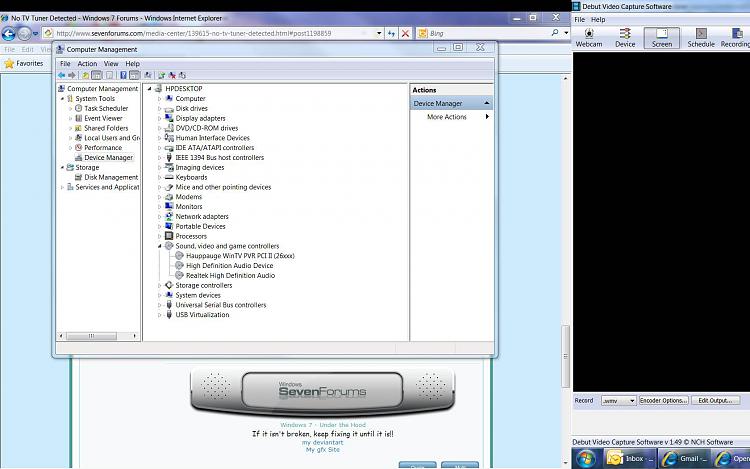Click the Uninstall device red-X toolbar icon
750x469 pixels.
coord(172,75)
